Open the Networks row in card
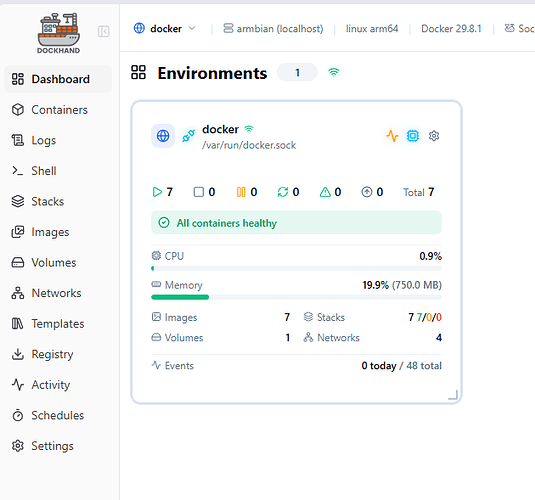The width and height of the screenshot is (535, 500). click(373, 338)
